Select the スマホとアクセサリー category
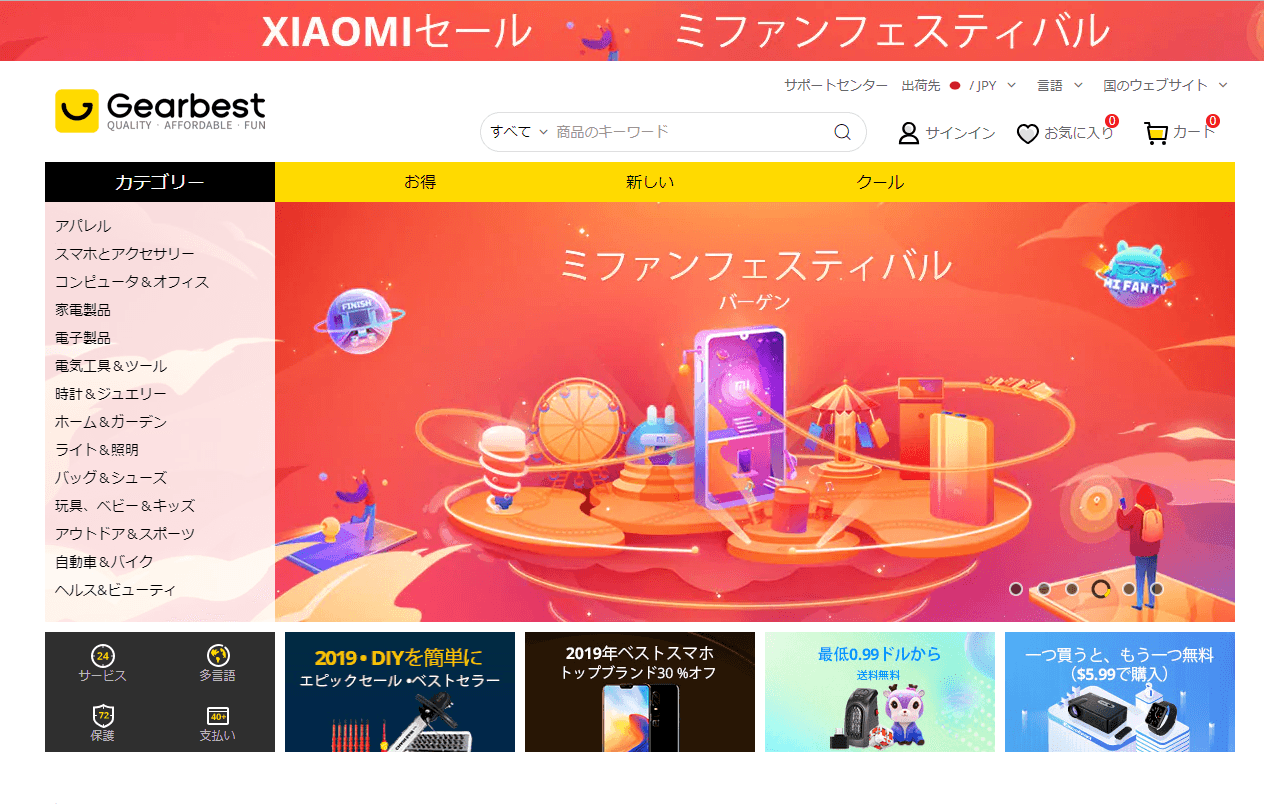This screenshot has width=1264, height=804. tap(125, 254)
